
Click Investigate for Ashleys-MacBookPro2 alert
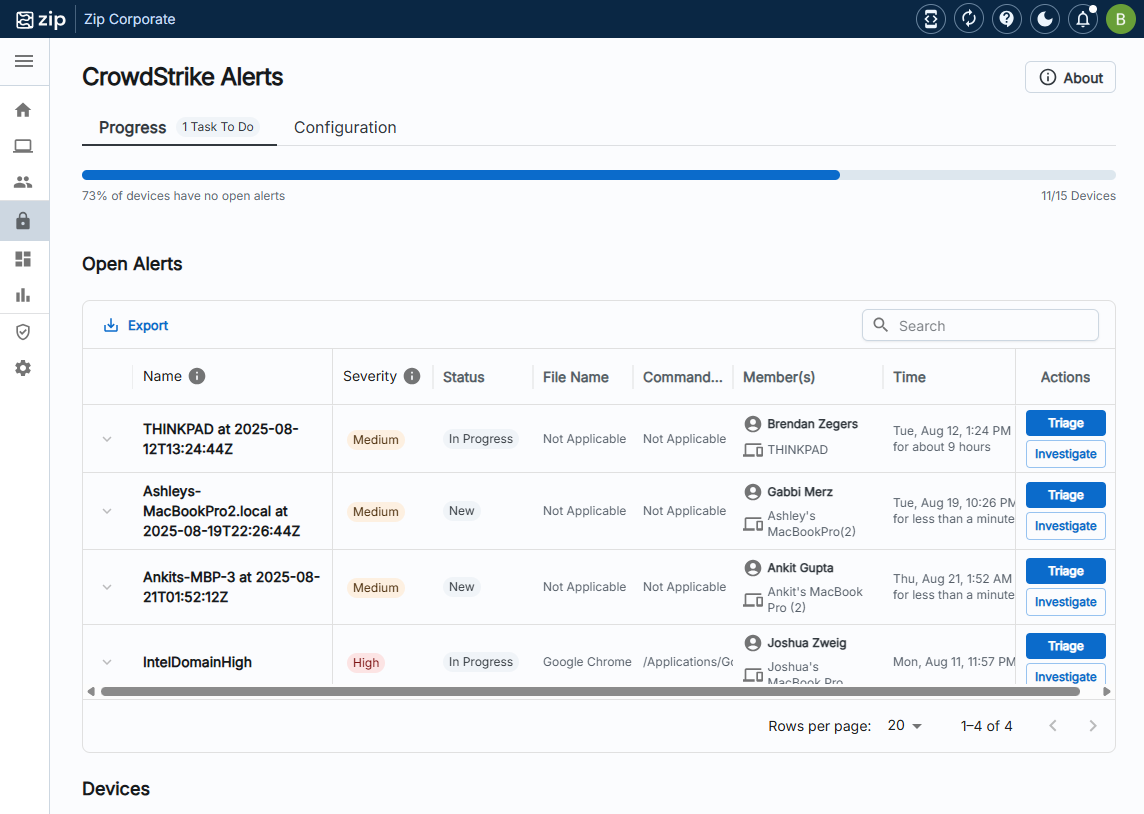point(1065,526)
